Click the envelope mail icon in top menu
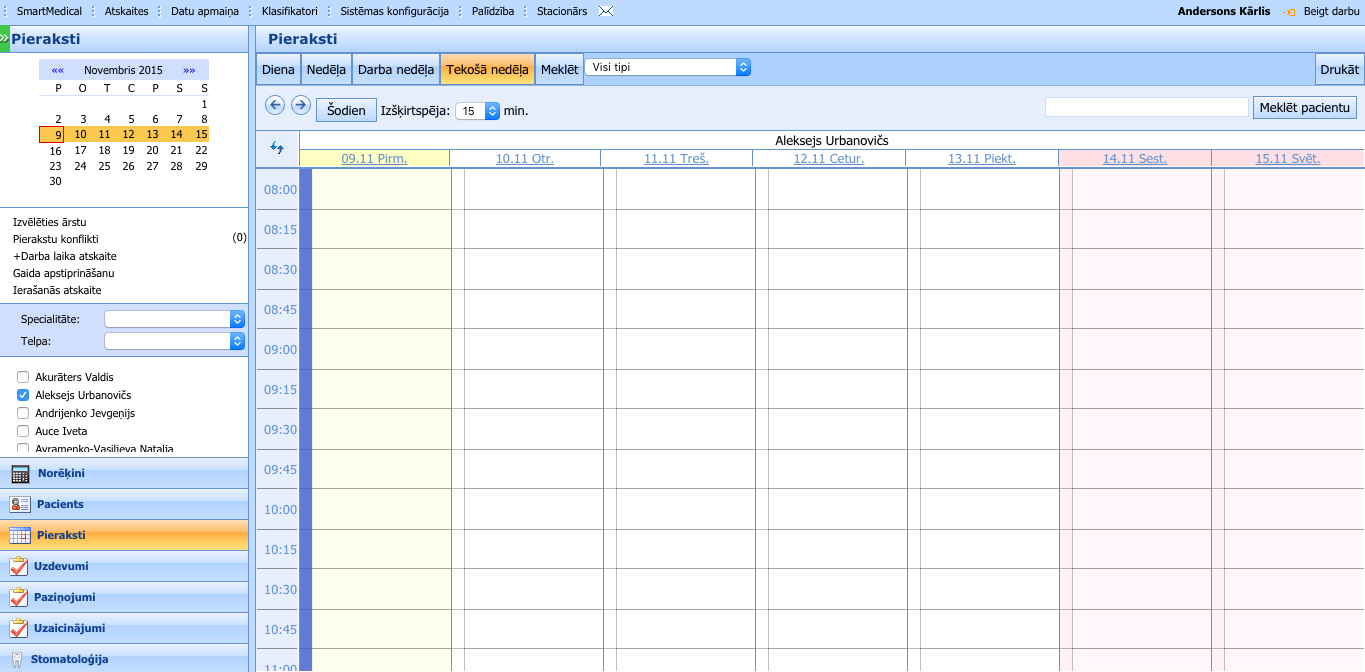 click(x=605, y=11)
